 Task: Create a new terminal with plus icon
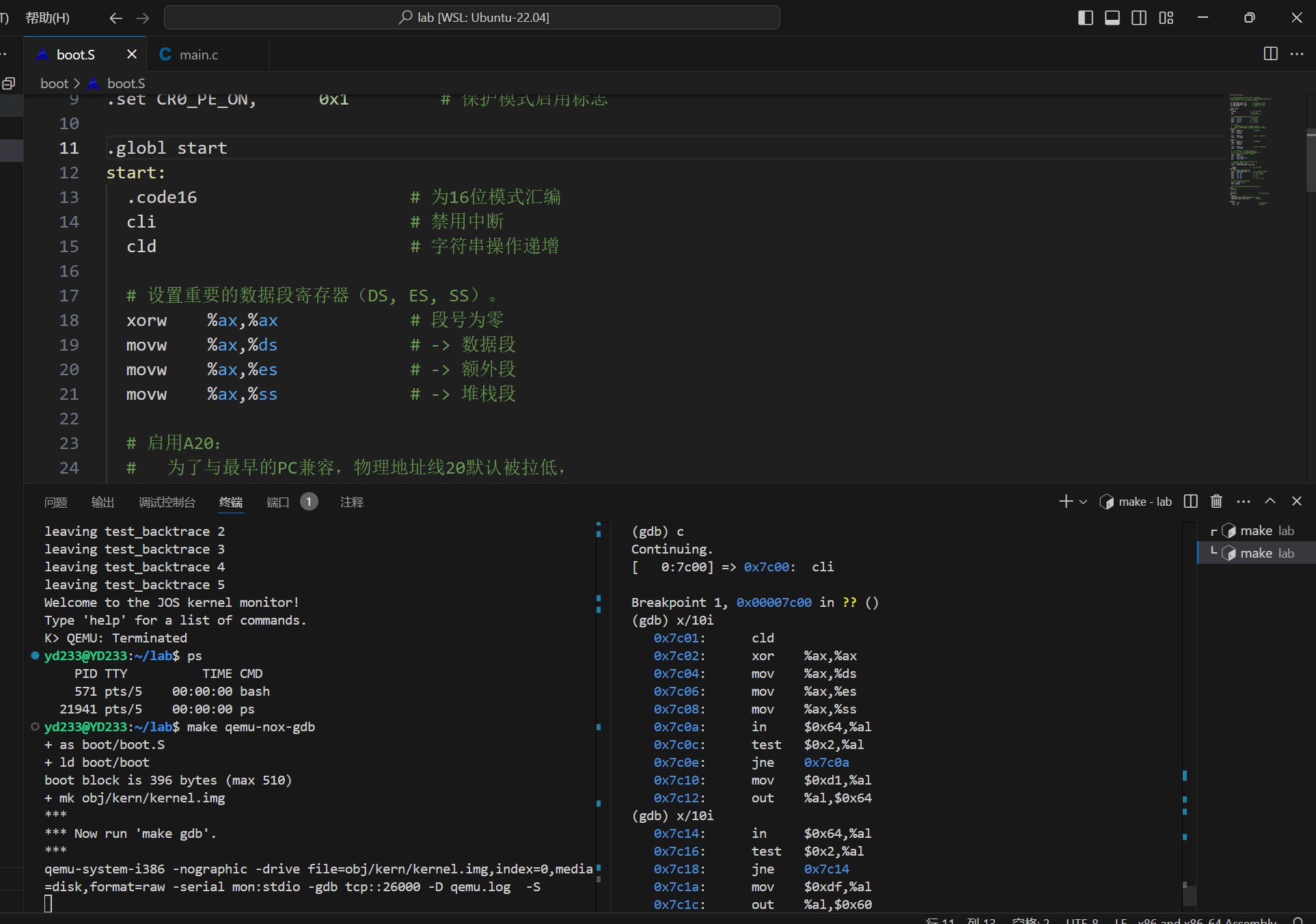(x=1066, y=502)
